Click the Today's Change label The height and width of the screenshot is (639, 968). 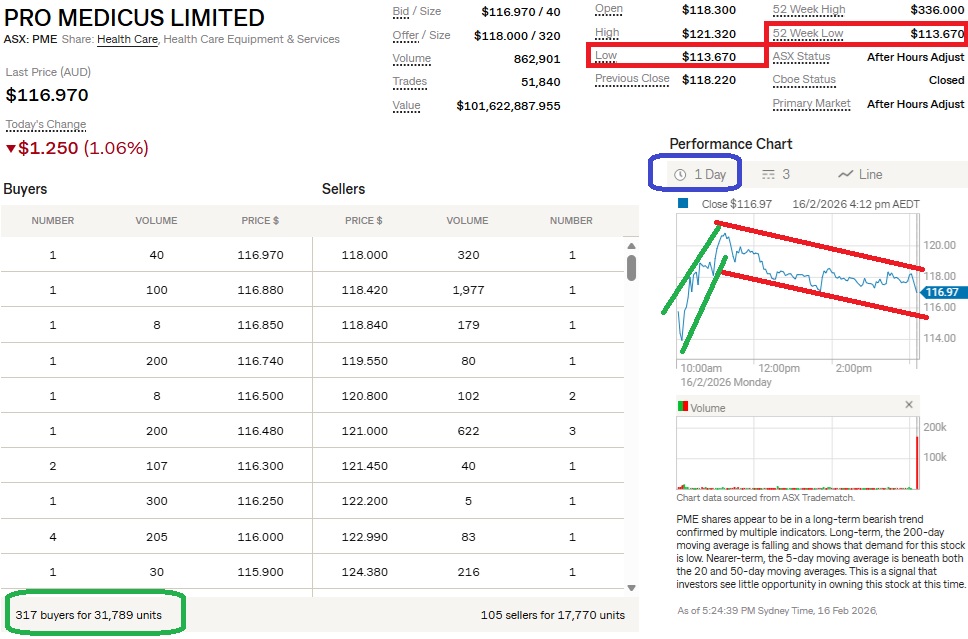pyautogui.click(x=46, y=125)
